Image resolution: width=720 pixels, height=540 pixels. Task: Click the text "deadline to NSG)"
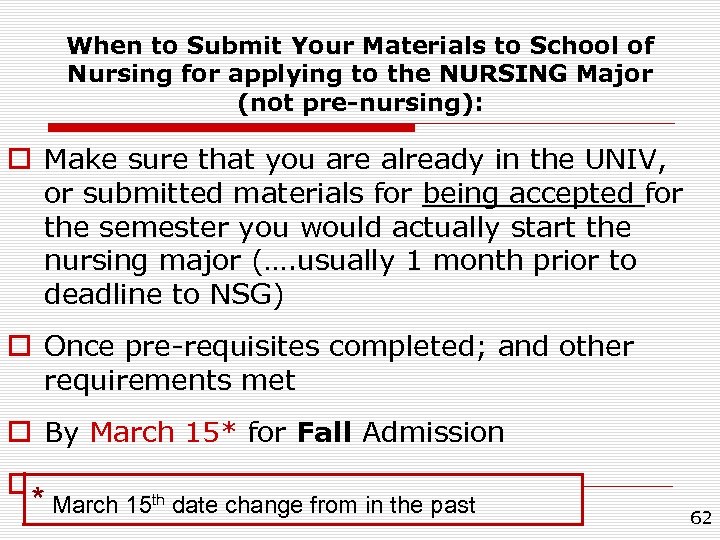tap(164, 295)
